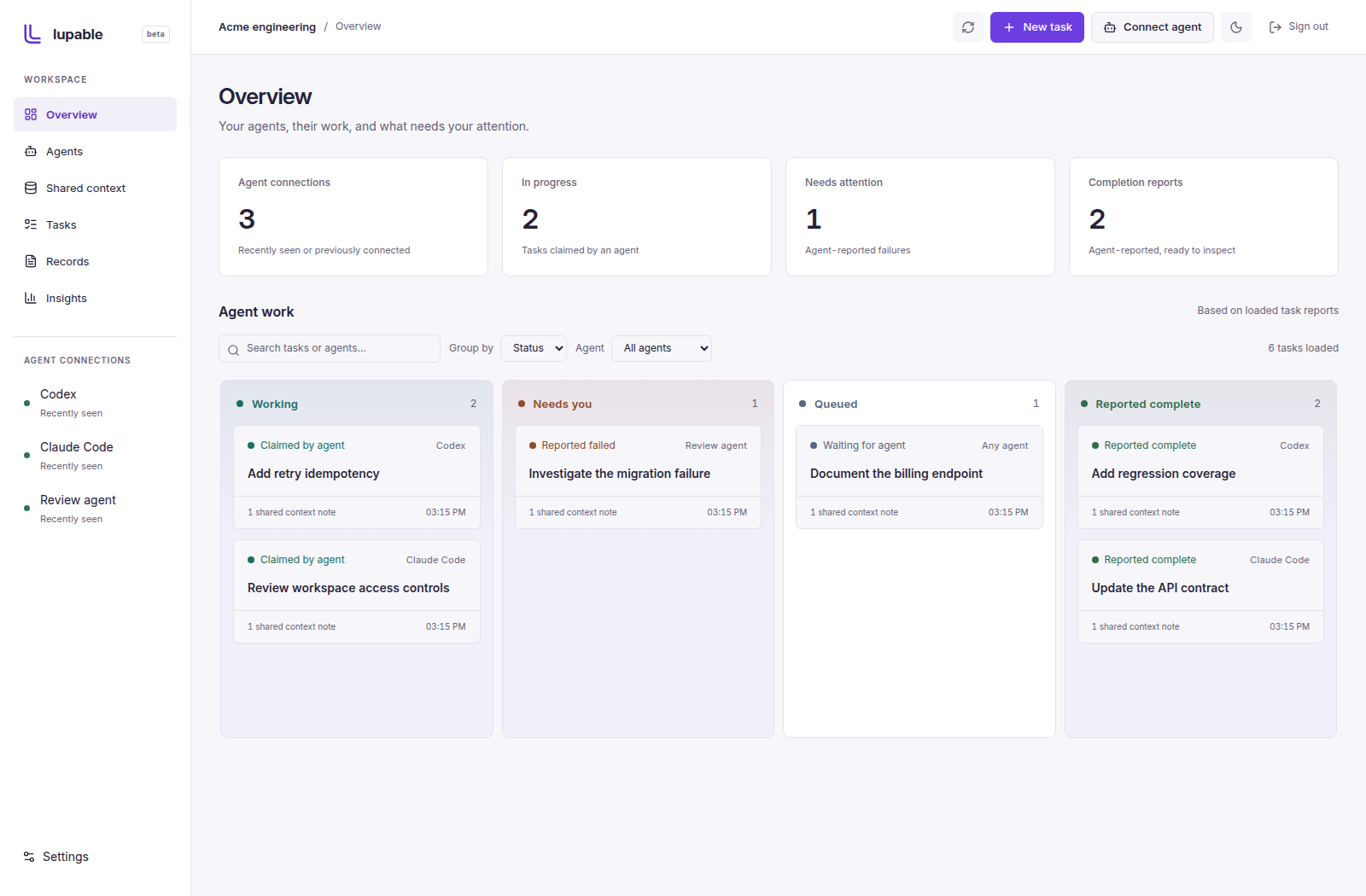Click the Insights bar chart icon
This screenshot has height=896, width=1366.
tap(31, 298)
